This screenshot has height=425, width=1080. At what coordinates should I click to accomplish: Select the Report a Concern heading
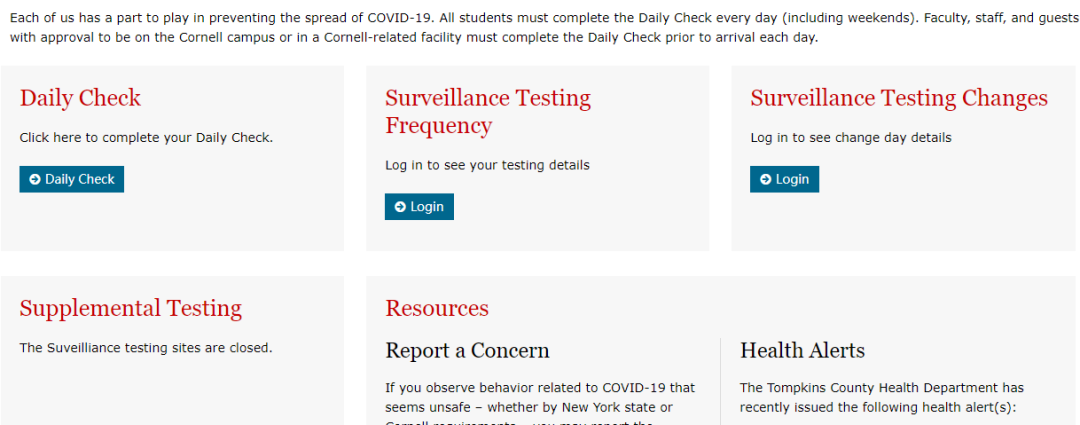click(467, 351)
